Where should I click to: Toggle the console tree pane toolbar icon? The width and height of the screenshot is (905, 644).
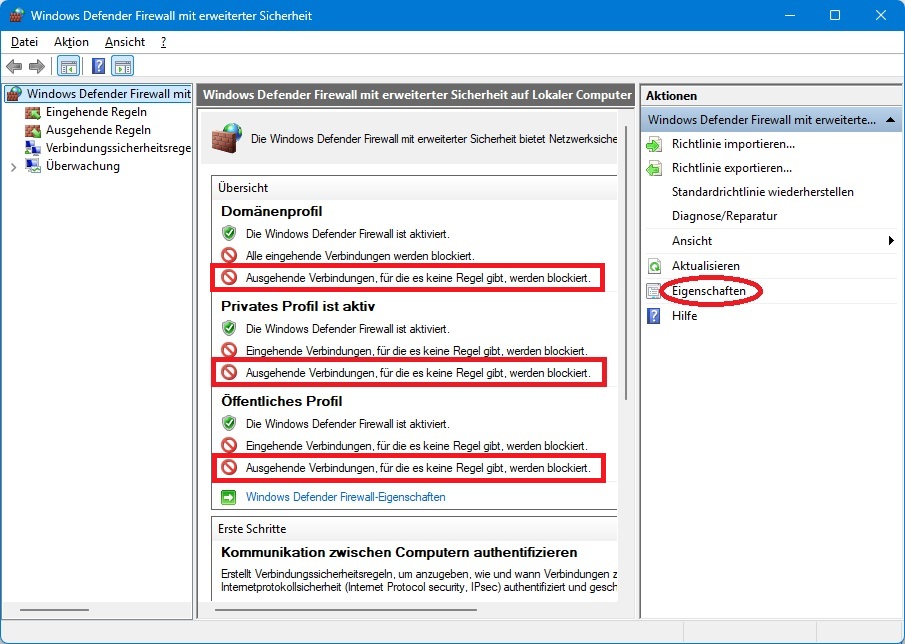pos(69,66)
